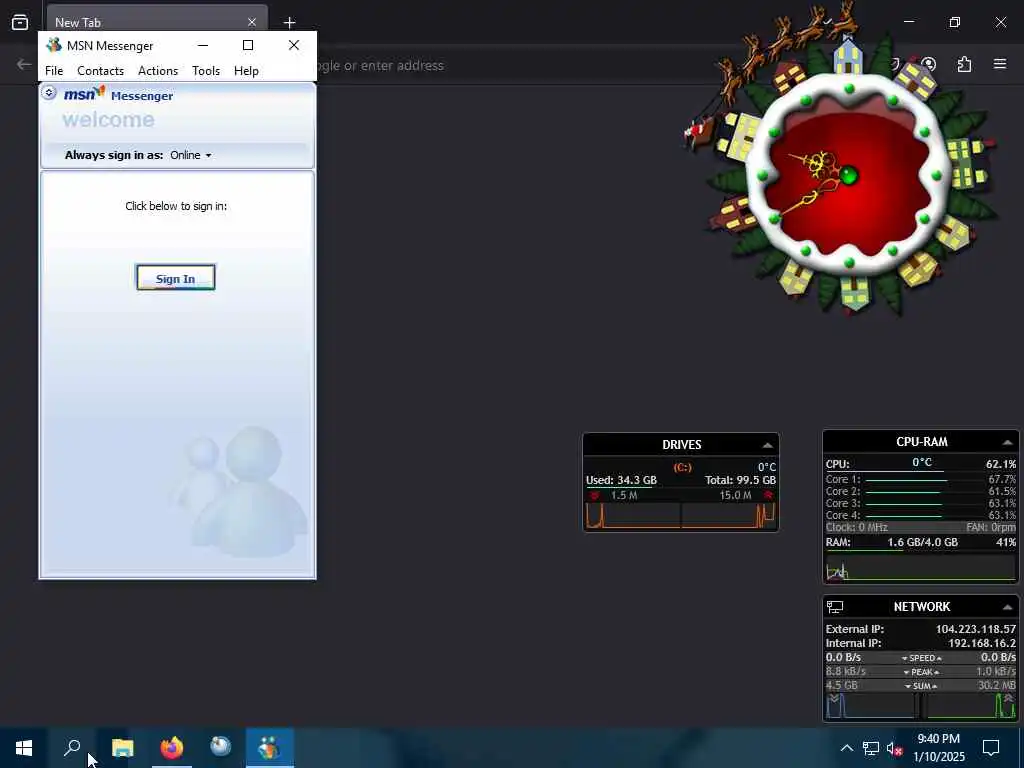The width and height of the screenshot is (1024, 768).
Task: Collapse the CPU-RAM widget arrow
Action: (1008, 443)
